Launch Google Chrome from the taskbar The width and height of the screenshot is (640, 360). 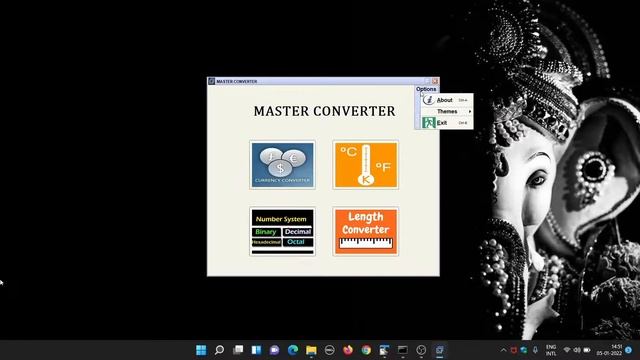tap(366, 350)
